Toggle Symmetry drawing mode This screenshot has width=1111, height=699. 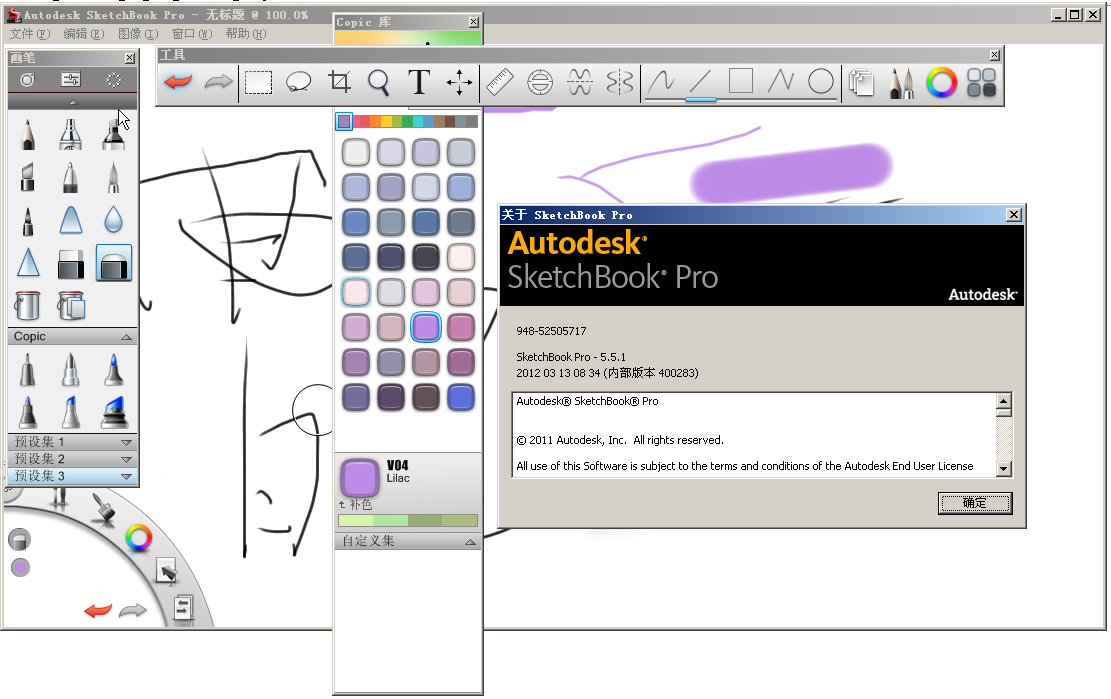pyautogui.click(x=620, y=82)
